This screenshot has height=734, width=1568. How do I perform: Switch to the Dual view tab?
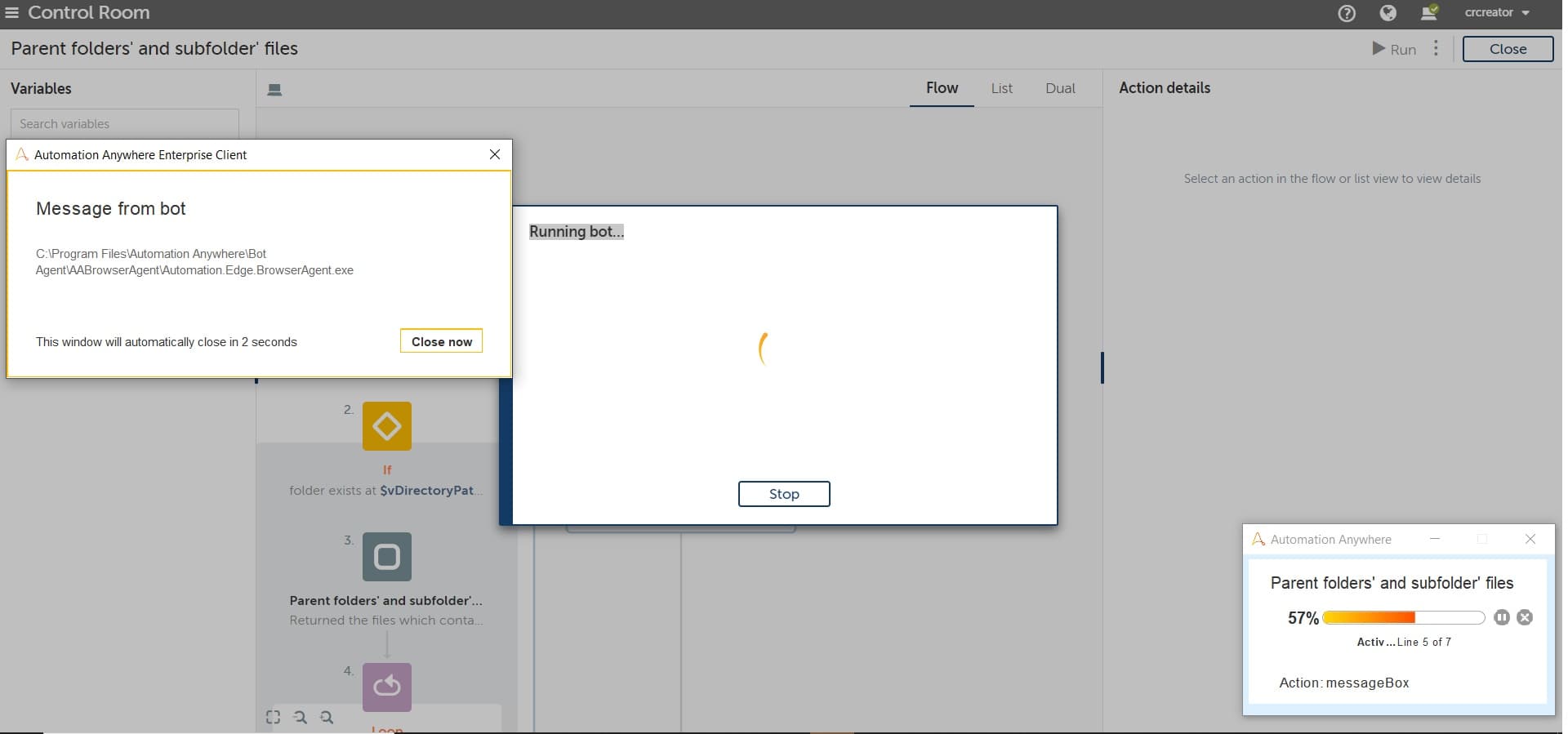pos(1060,88)
